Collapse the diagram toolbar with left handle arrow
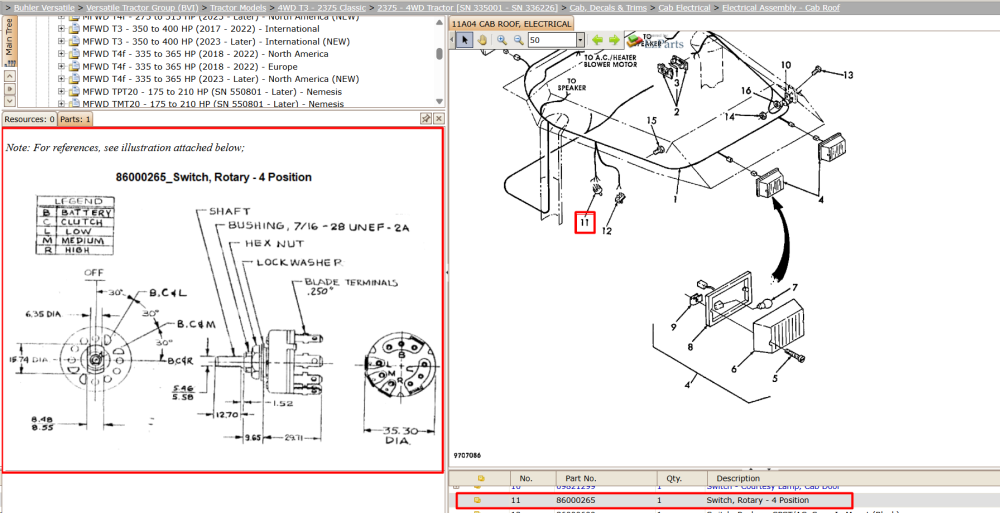Screen dimensions: 1000x513 pos(453,40)
